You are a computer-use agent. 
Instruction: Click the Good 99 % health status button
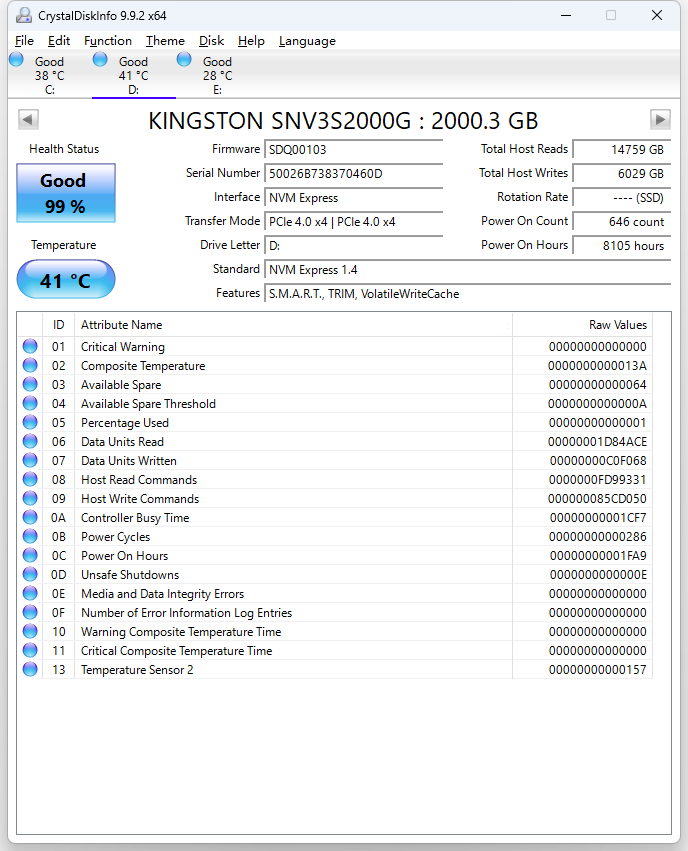66,193
